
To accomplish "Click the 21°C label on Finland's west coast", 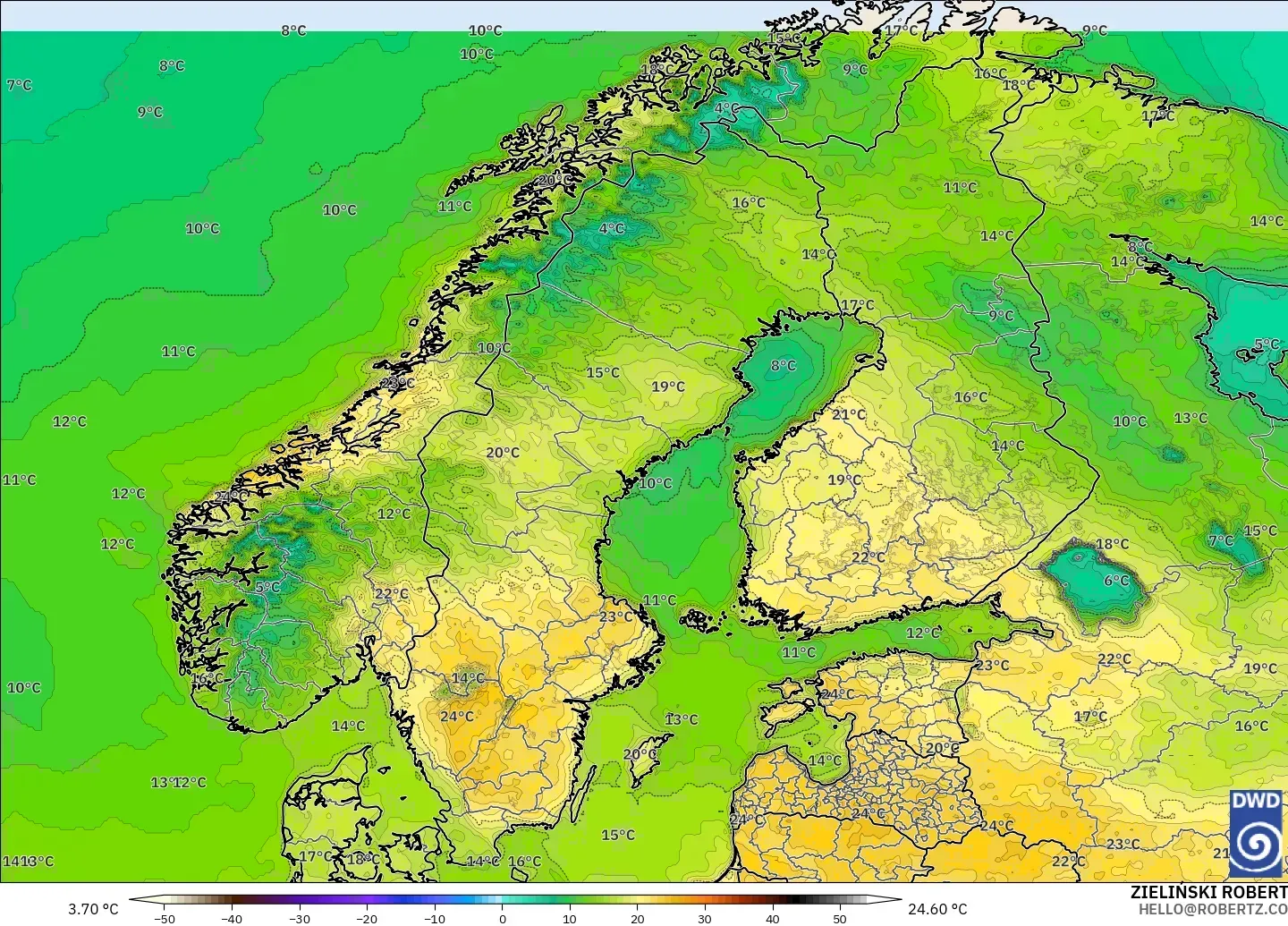I will click(849, 414).
